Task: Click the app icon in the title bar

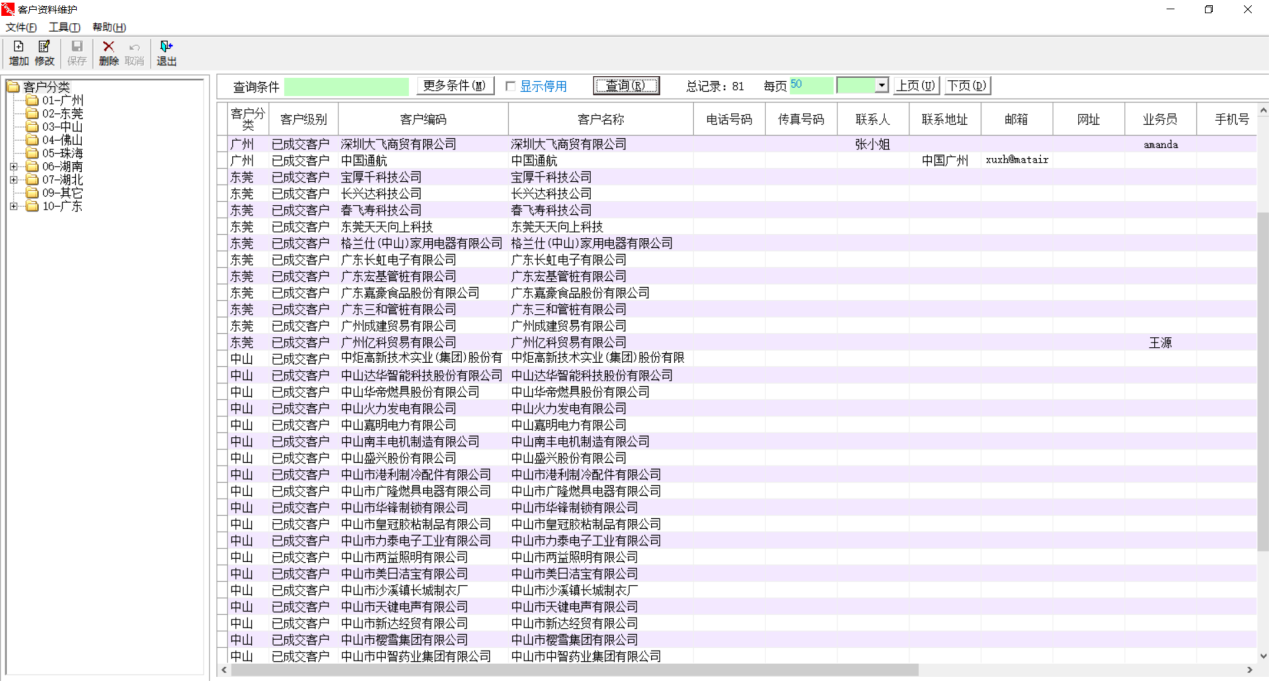Action: tap(9, 9)
